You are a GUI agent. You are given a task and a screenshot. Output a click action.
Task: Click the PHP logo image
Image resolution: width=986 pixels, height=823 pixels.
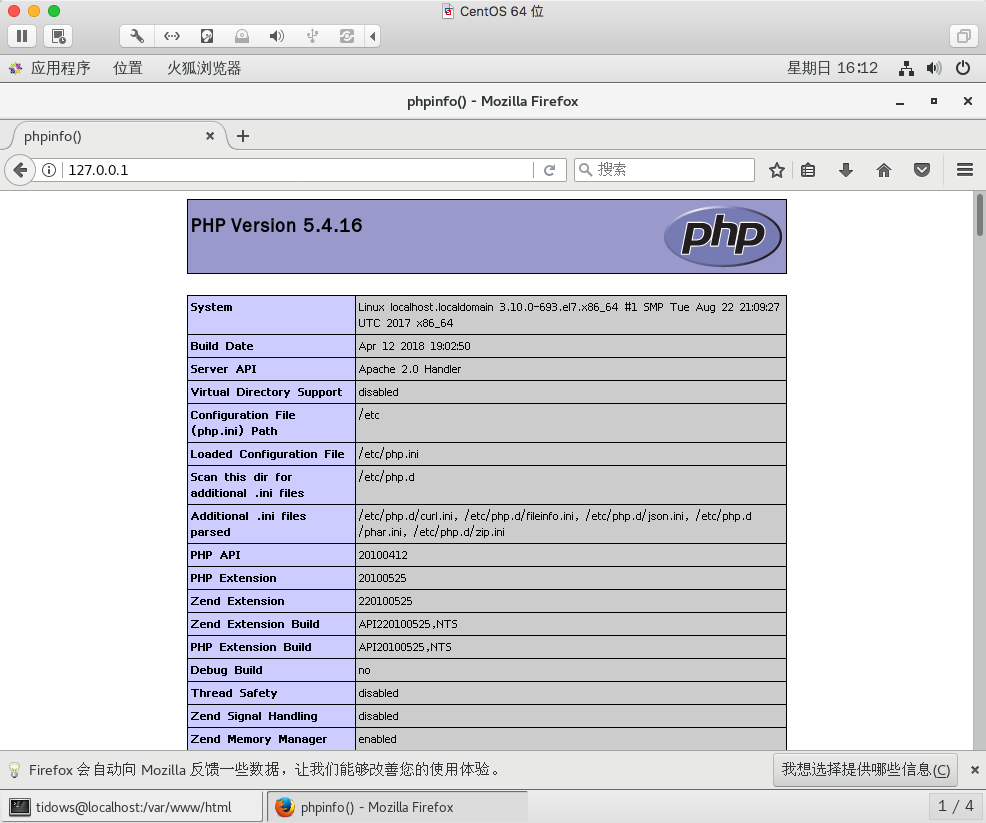point(723,236)
